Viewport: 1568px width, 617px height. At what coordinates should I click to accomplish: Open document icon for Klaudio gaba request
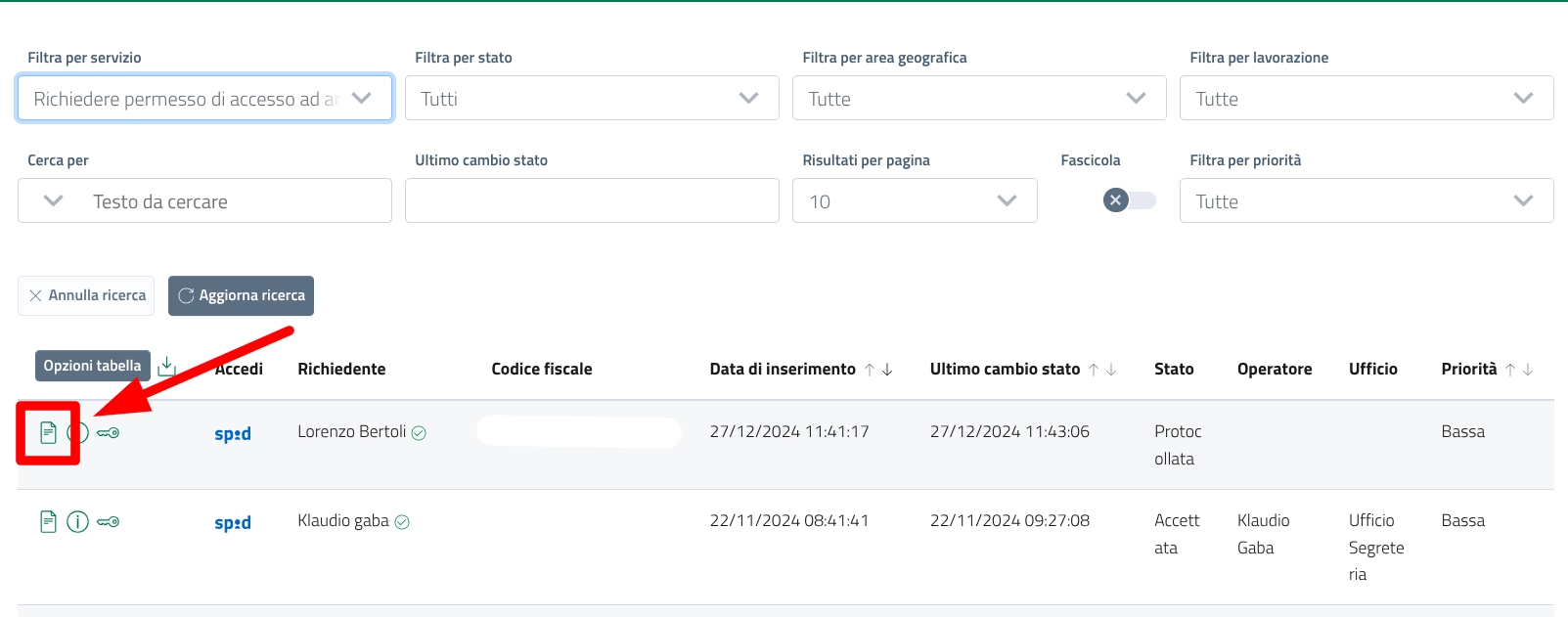pos(48,522)
